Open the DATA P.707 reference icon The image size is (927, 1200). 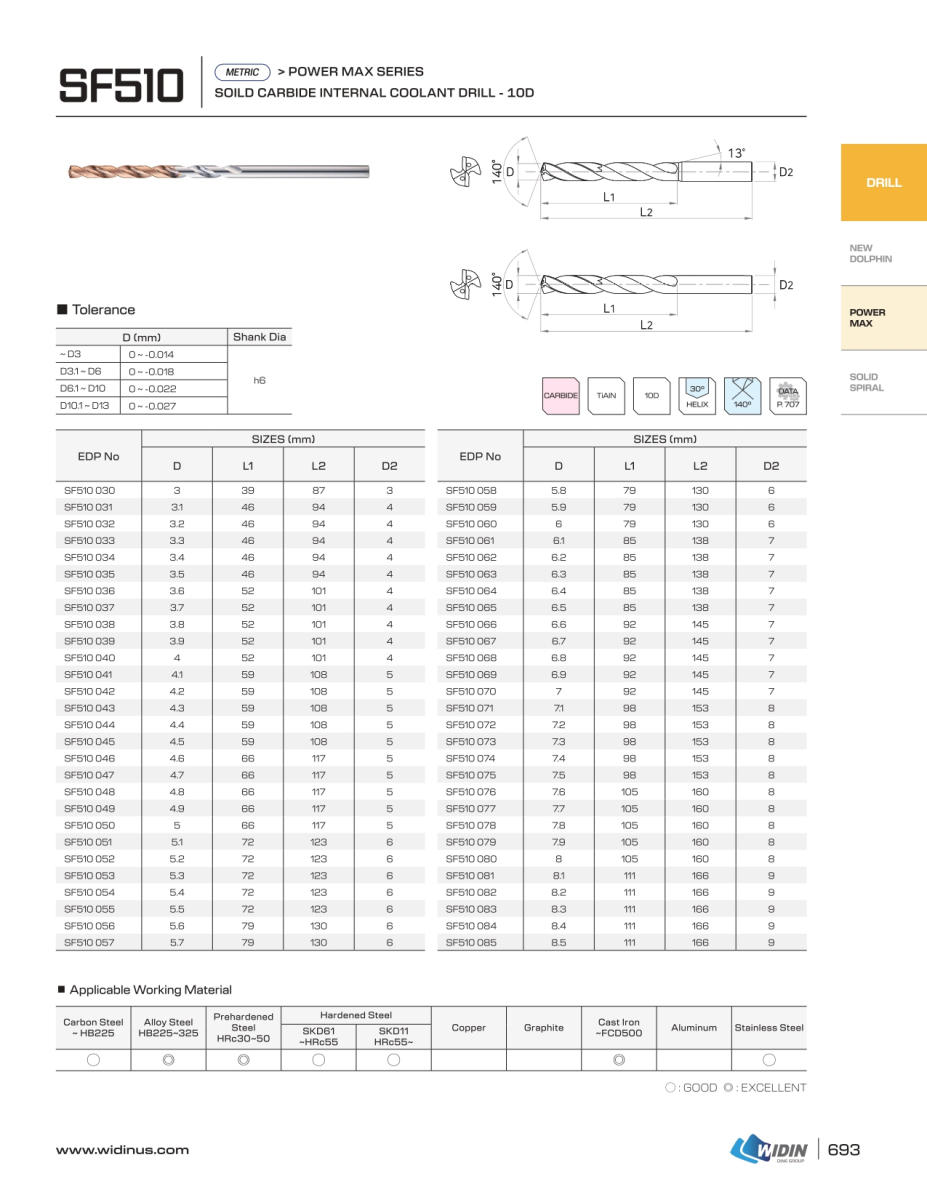pyautogui.click(x=787, y=396)
